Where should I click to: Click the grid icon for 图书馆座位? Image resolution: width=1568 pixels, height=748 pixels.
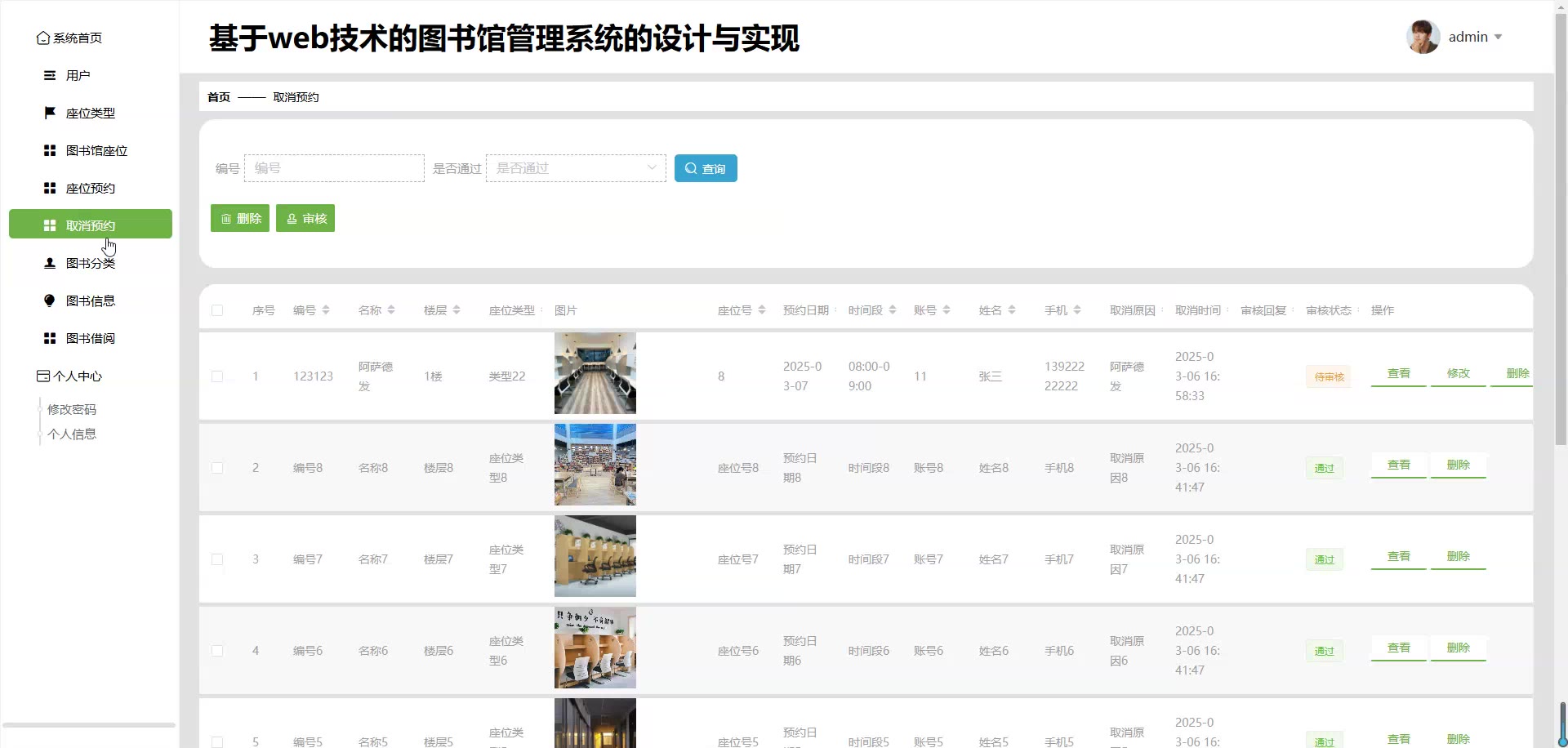pyautogui.click(x=50, y=150)
